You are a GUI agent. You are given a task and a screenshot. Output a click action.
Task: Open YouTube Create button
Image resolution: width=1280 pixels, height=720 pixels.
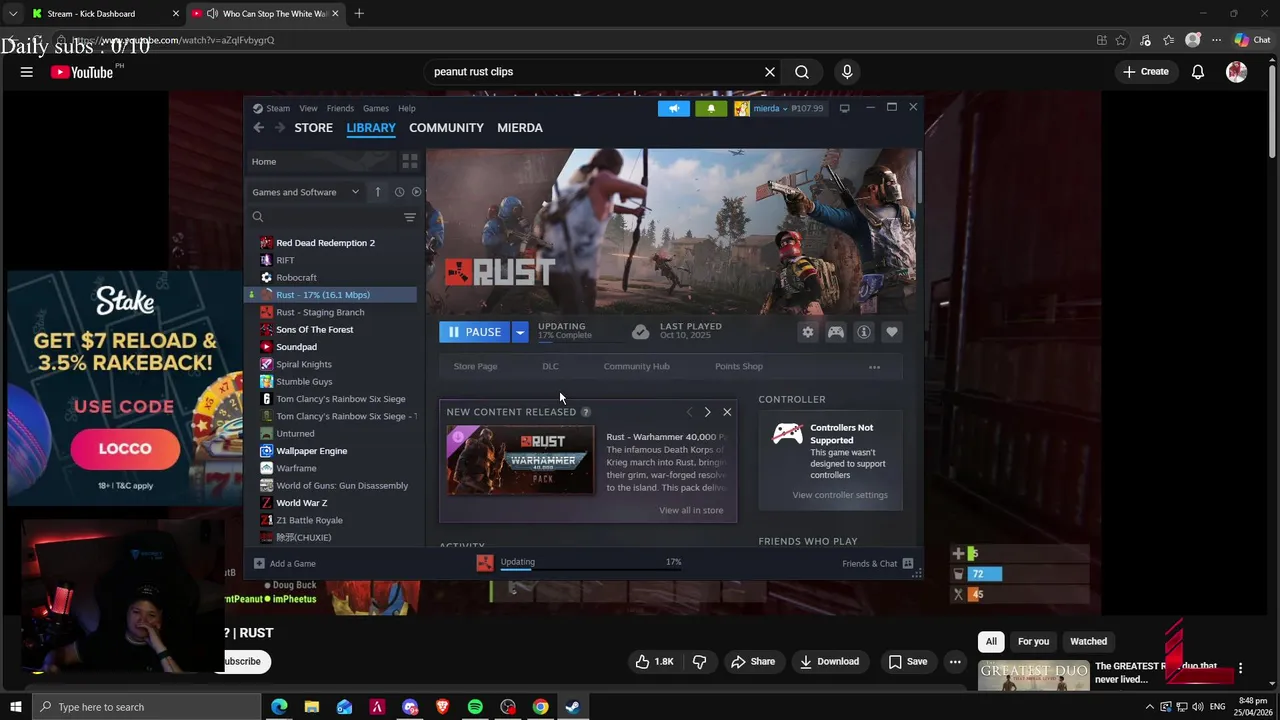[x=1146, y=72]
